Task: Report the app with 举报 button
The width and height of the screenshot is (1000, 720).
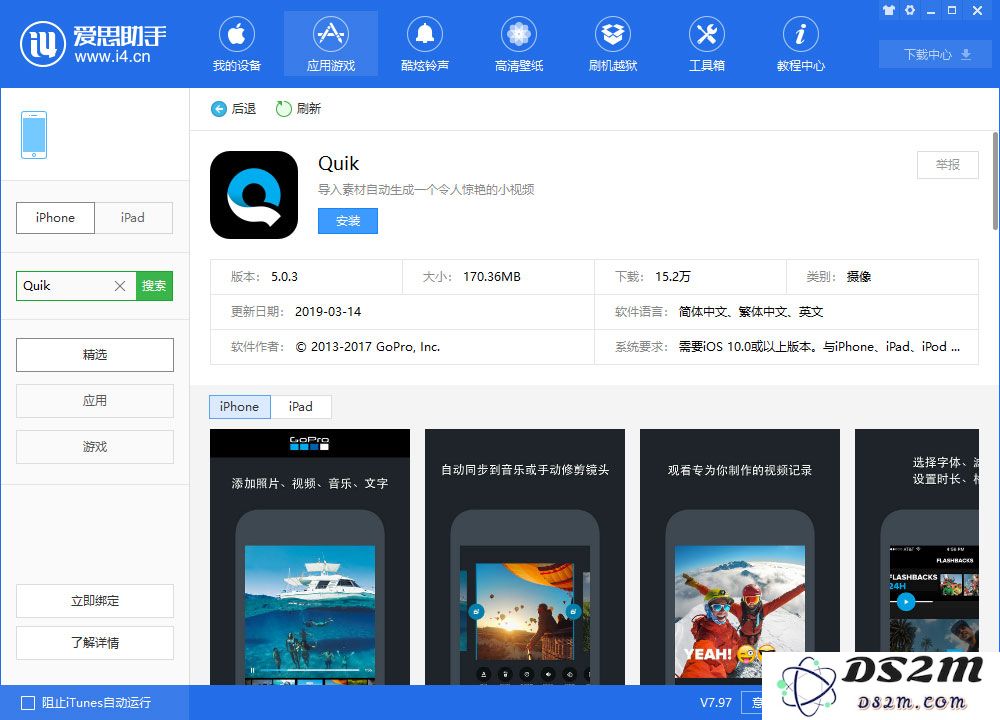Action: click(x=948, y=165)
